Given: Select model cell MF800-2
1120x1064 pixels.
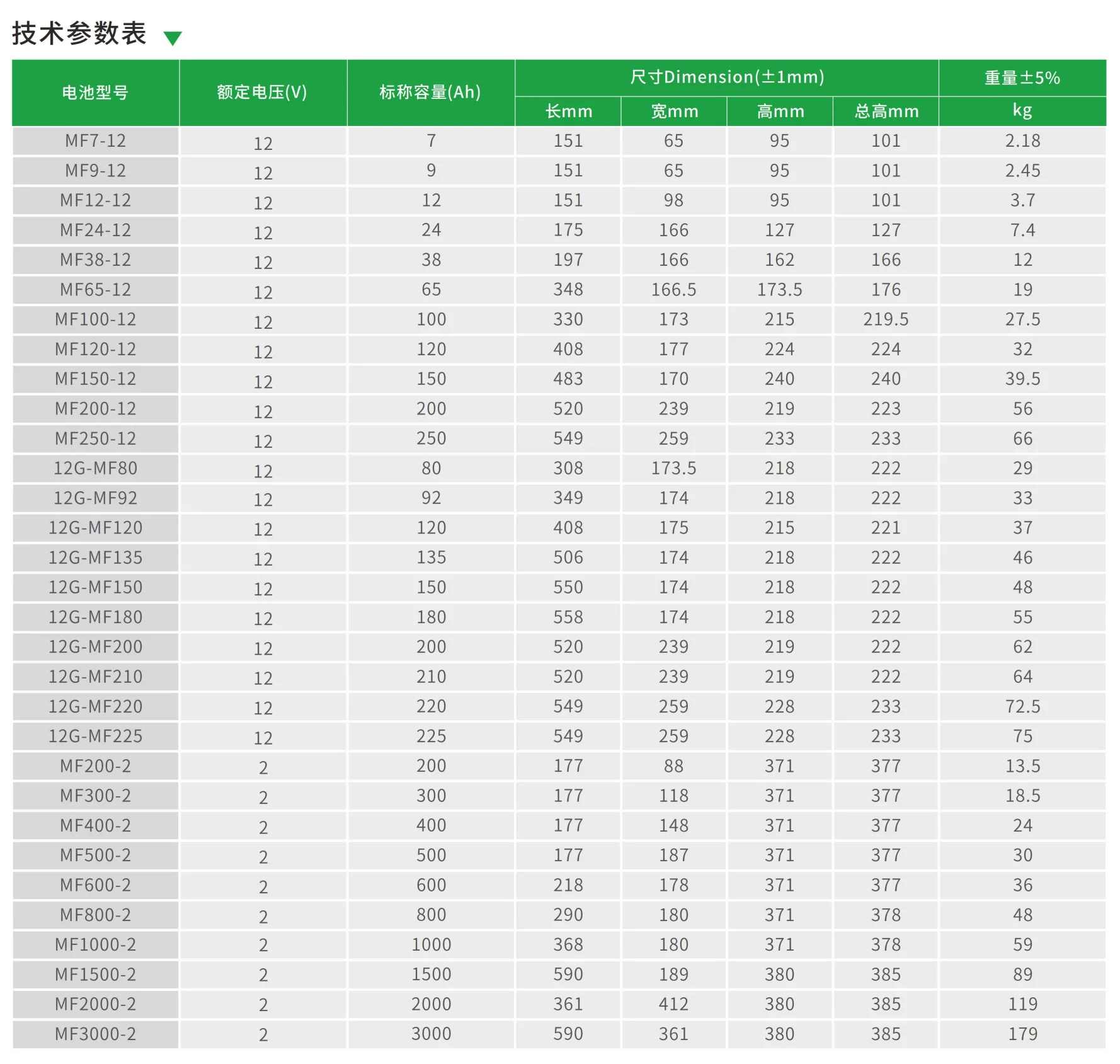Looking at the screenshot, I should (96, 915).
